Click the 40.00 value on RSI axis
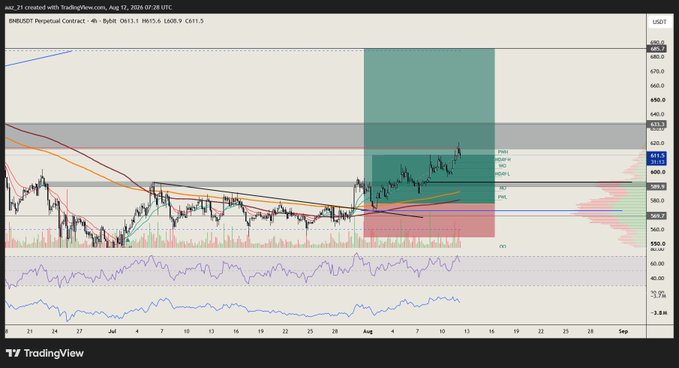The image size is (679, 368). 657,278
